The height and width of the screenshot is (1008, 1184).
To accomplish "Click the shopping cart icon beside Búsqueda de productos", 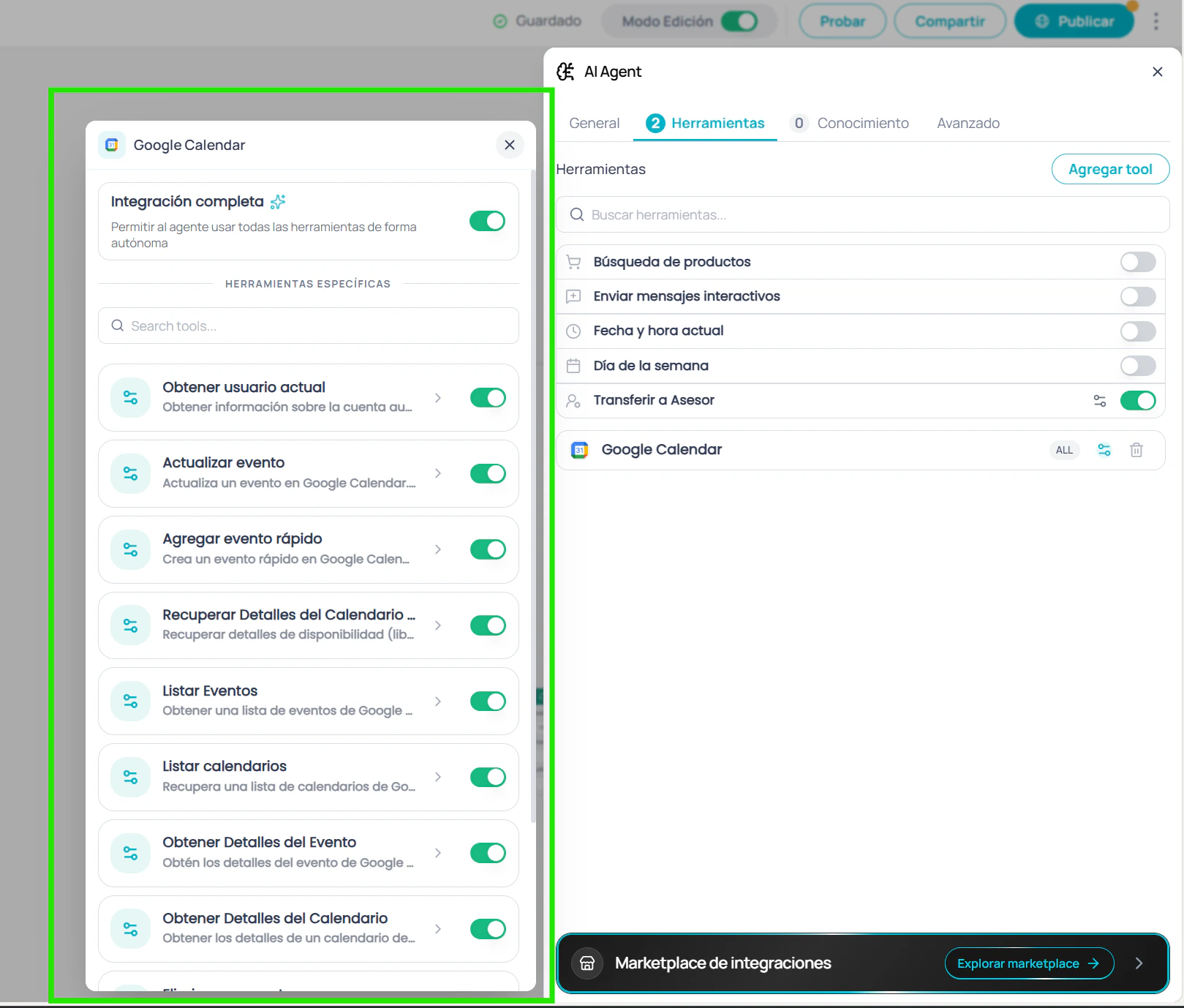I will tap(573, 261).
